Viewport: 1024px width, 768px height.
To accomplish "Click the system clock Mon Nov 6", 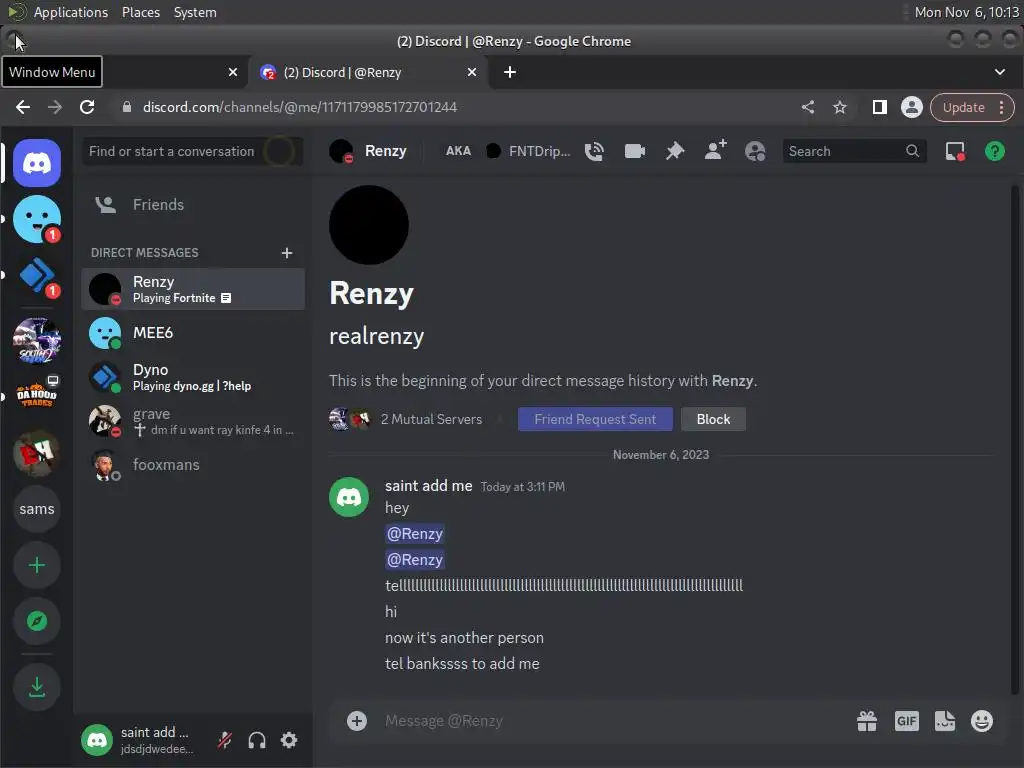I will coord(966,12).
